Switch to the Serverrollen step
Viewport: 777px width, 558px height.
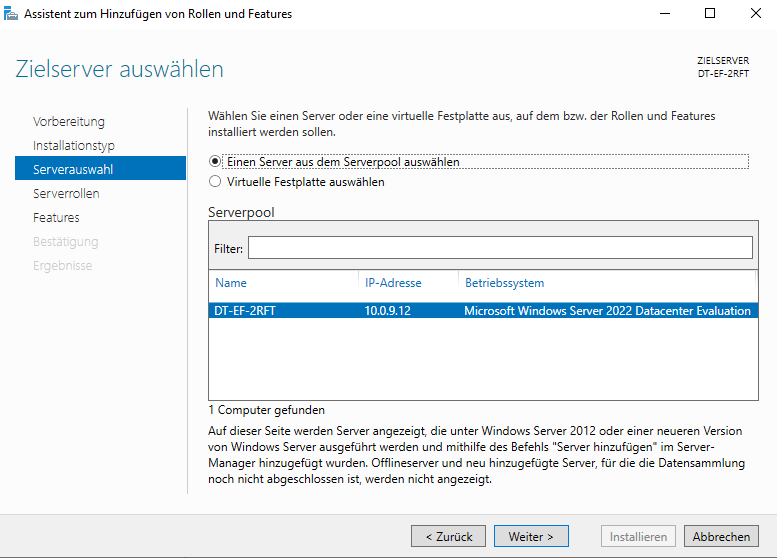point(66,194)
